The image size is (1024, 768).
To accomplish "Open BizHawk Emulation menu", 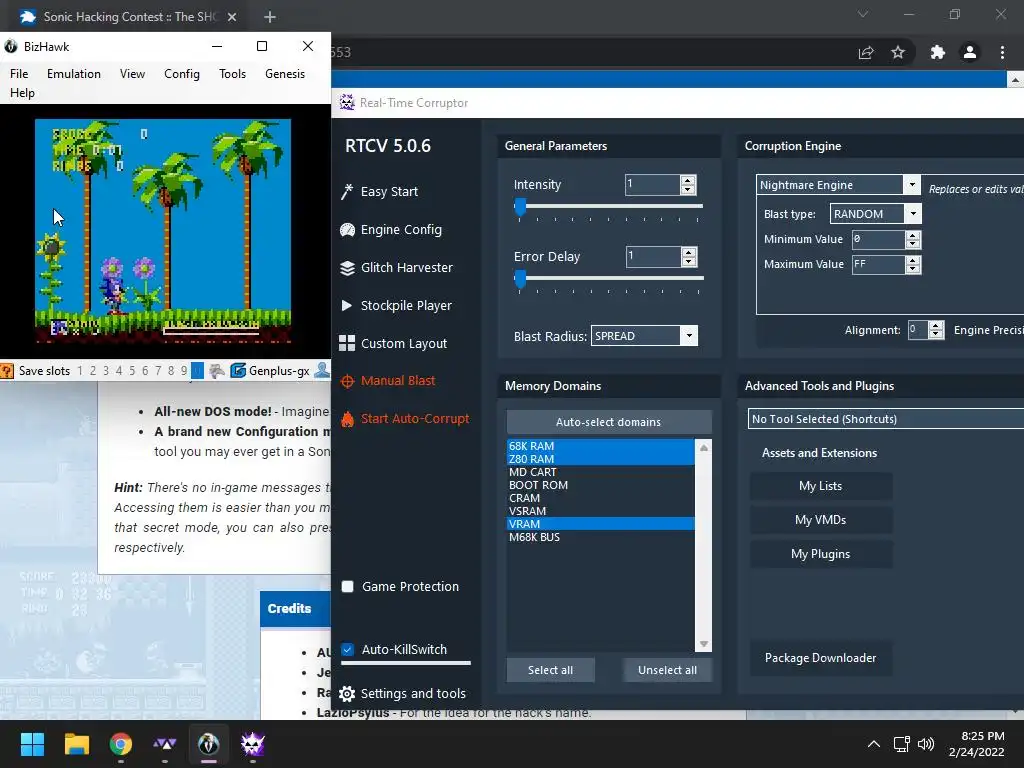I will tap(74, 74).
